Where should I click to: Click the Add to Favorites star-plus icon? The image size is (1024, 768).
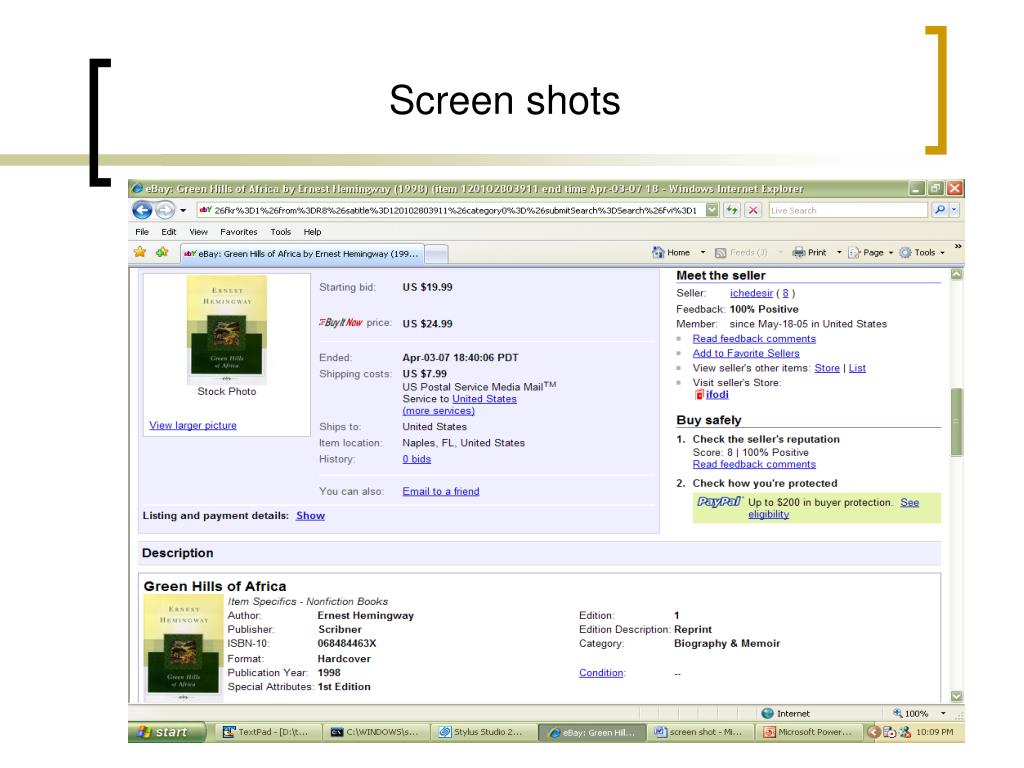[162, 252]
